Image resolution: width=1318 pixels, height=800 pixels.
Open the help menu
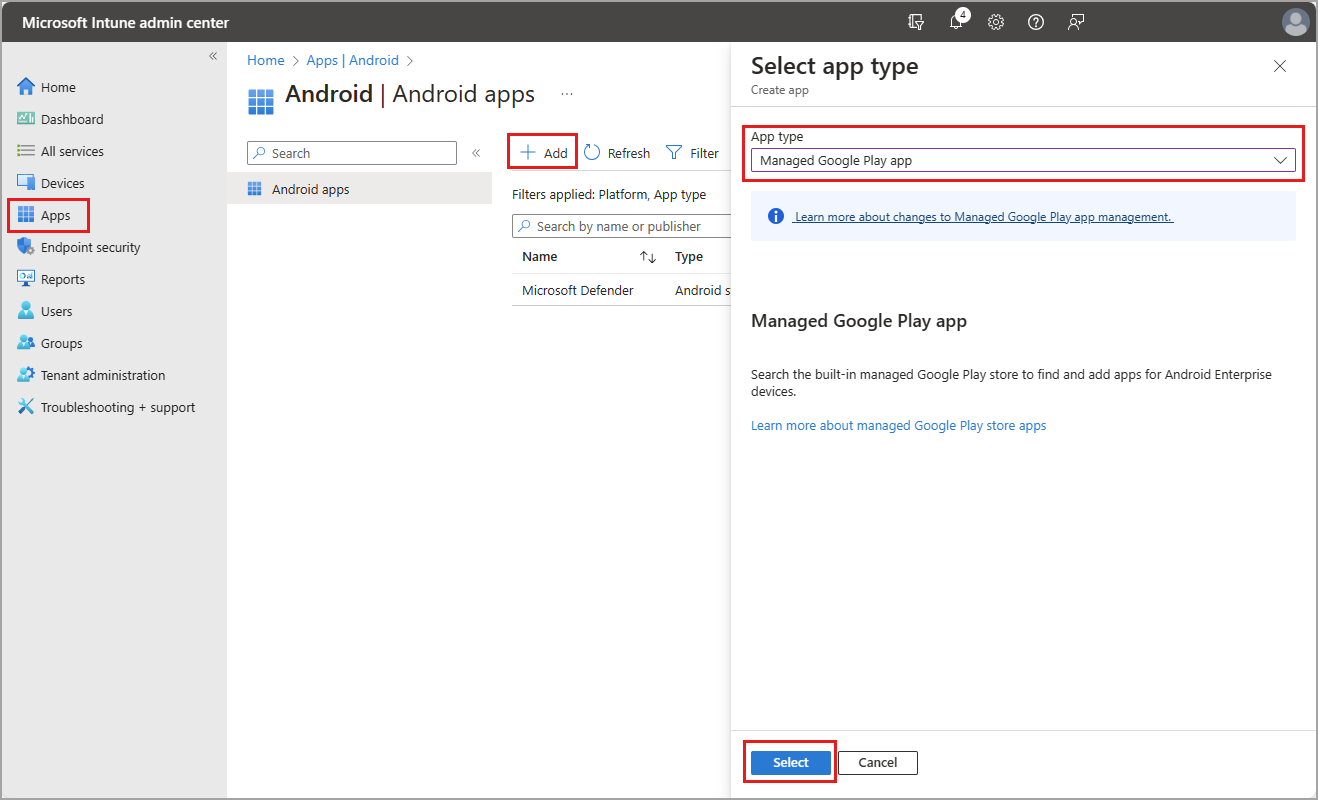coord(1035,21)
